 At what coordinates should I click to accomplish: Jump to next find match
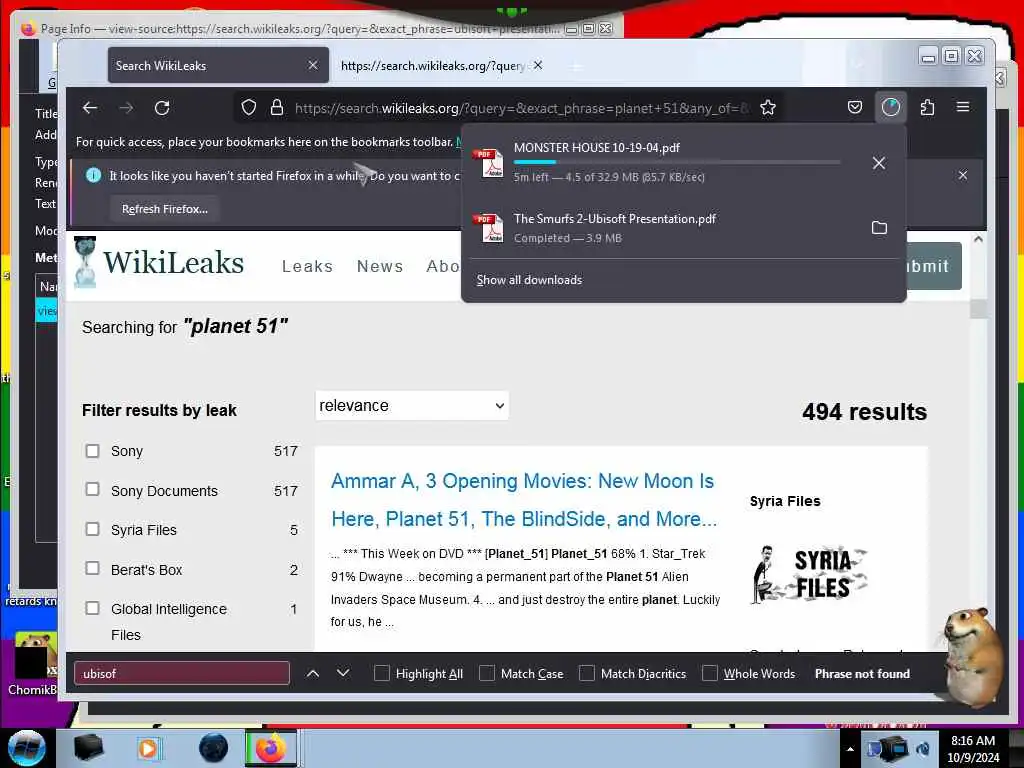point(343,673)
